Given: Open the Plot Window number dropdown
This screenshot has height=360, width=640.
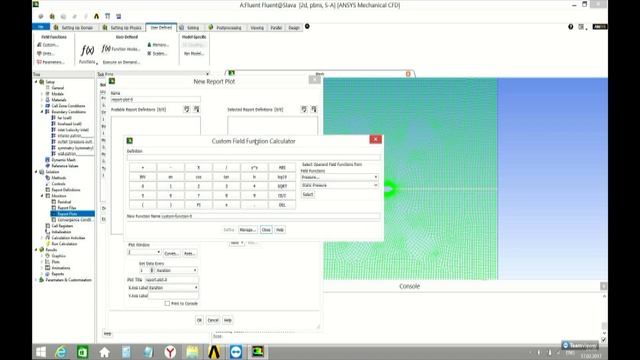Looking at the screenshot, I should click(144, 253).
